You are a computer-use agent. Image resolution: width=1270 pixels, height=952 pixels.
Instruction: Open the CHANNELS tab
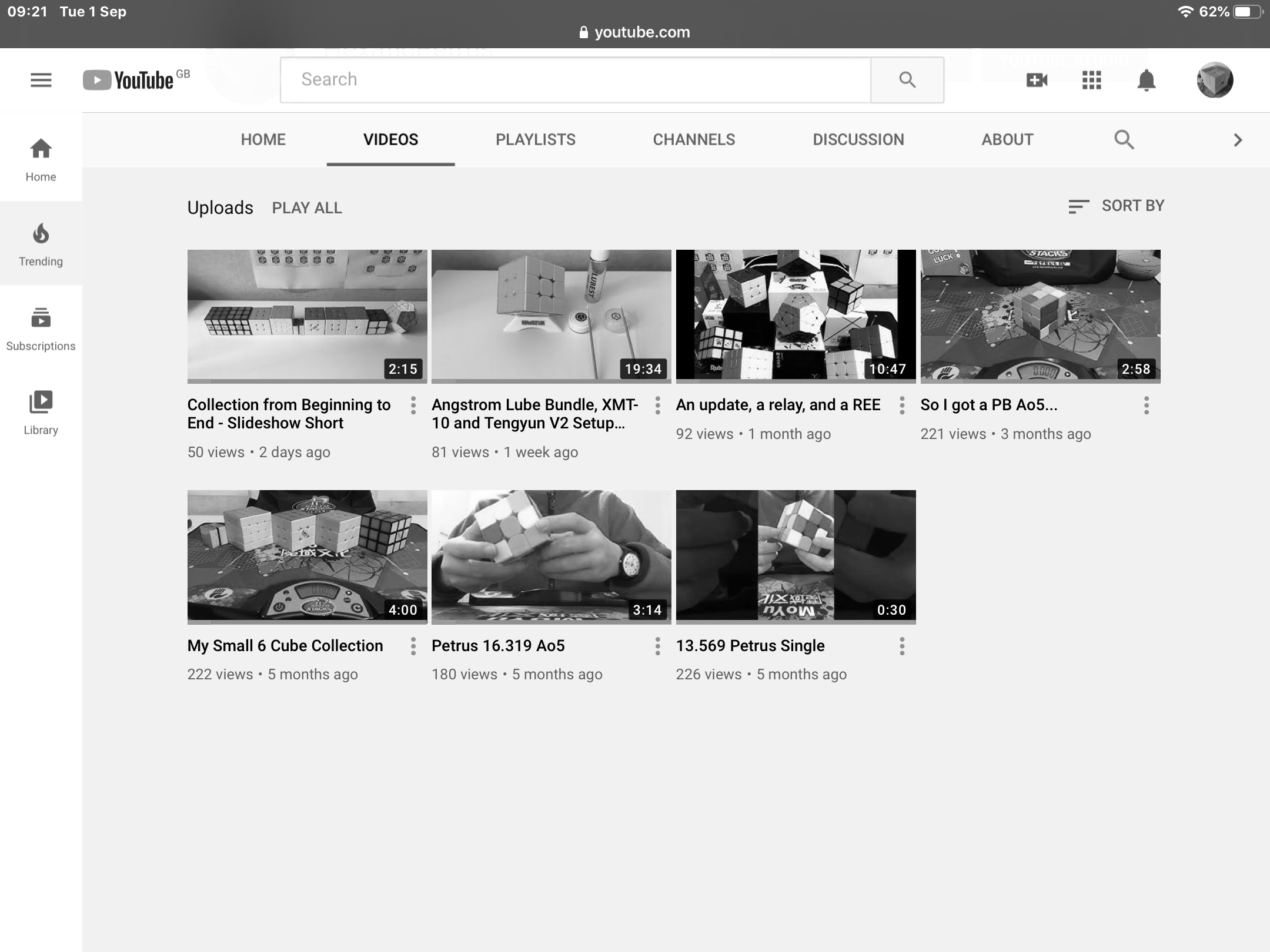pyautogui.click(x=694, y=140)
